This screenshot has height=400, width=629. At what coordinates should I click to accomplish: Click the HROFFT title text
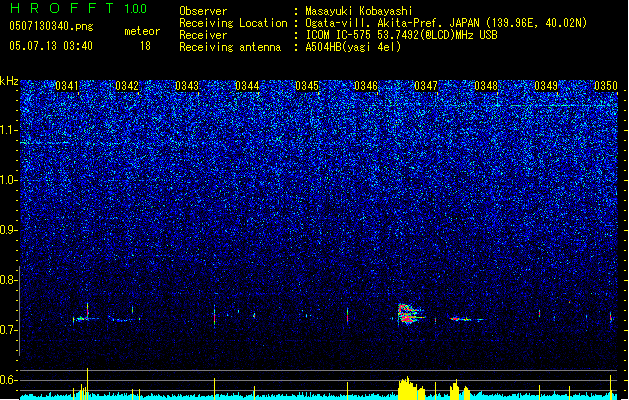click(63, 8)
